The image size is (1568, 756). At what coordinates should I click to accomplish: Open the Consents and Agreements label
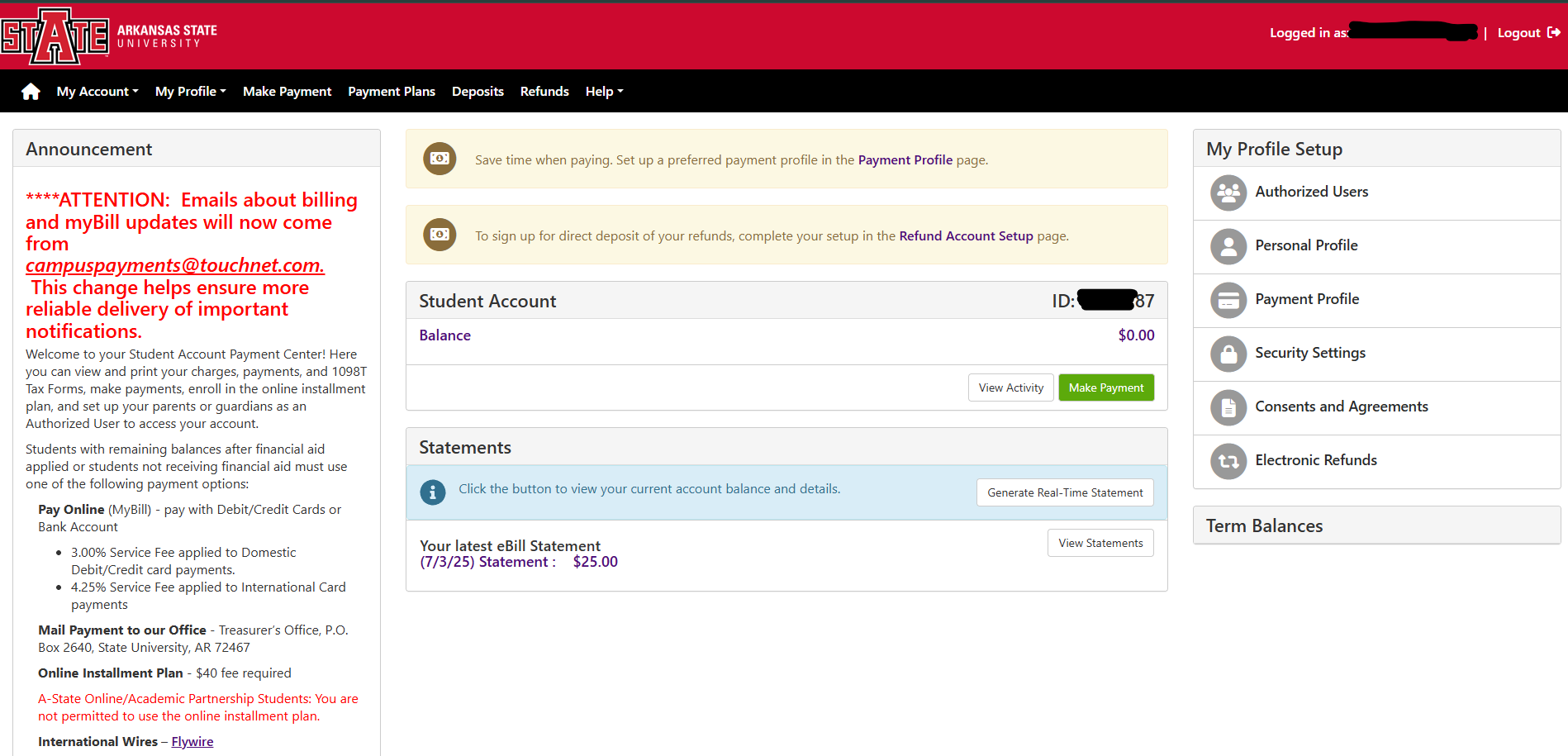[1342, 407]
